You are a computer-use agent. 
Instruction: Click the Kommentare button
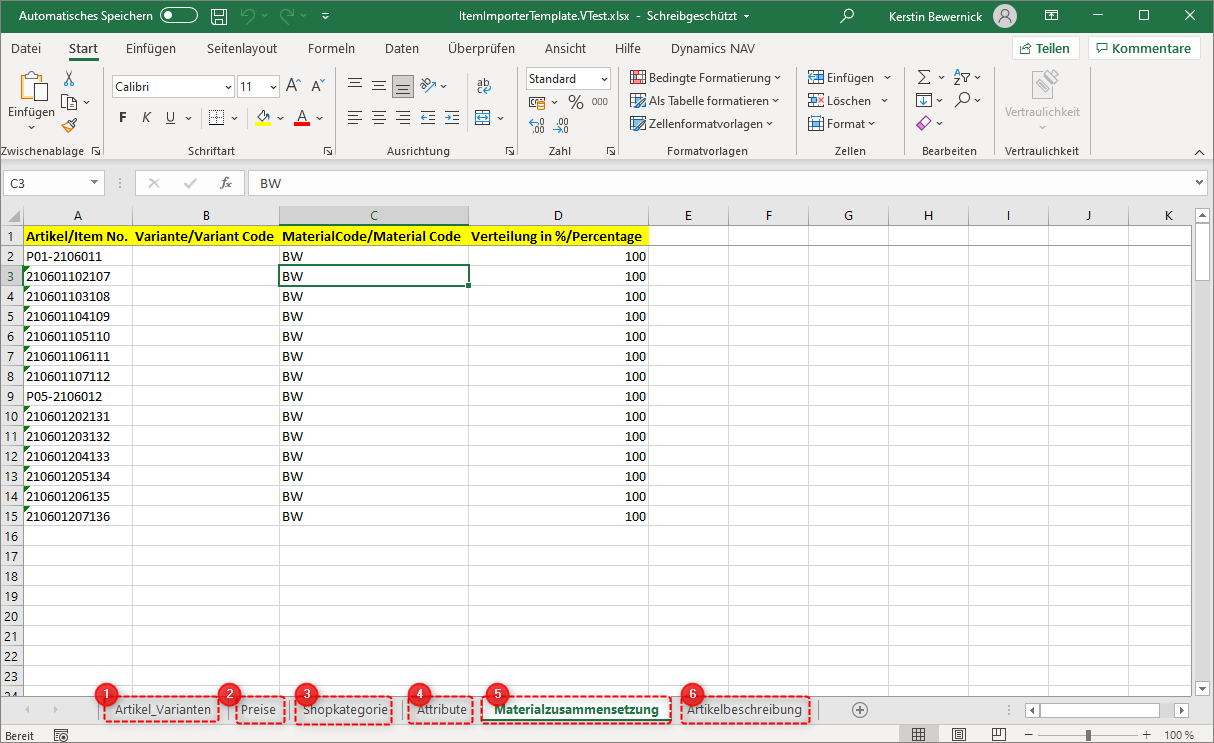pyautogui.click(x=1143, y=48)
